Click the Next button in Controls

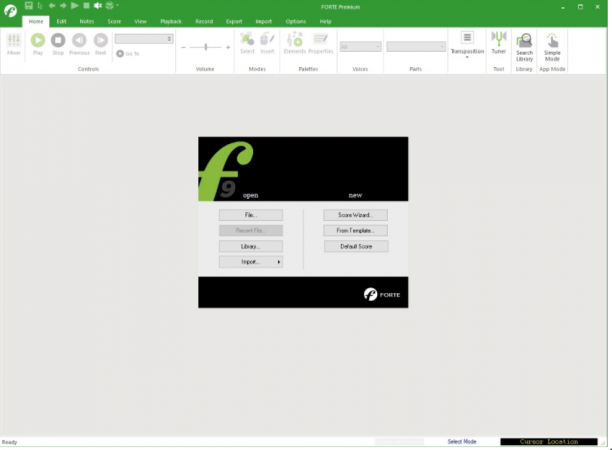tap(101, 44)
